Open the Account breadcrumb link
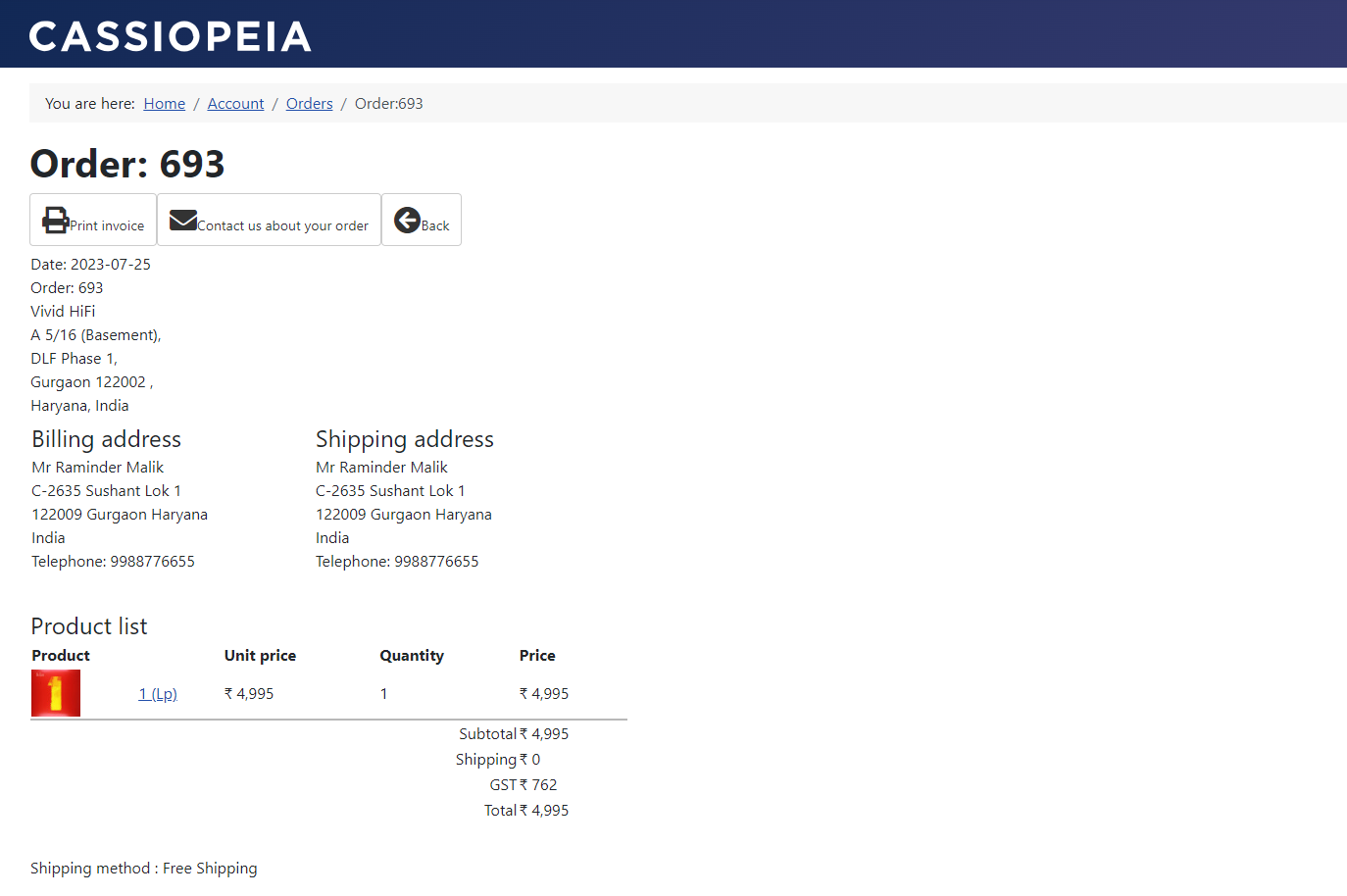This screenshot has height=896, width=1347. click(235, 104)
